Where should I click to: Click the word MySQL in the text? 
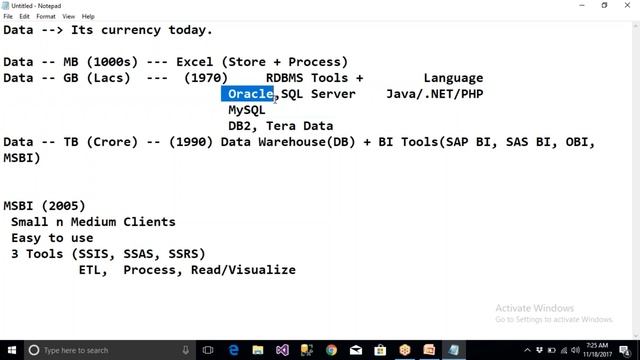pos(247,110)
